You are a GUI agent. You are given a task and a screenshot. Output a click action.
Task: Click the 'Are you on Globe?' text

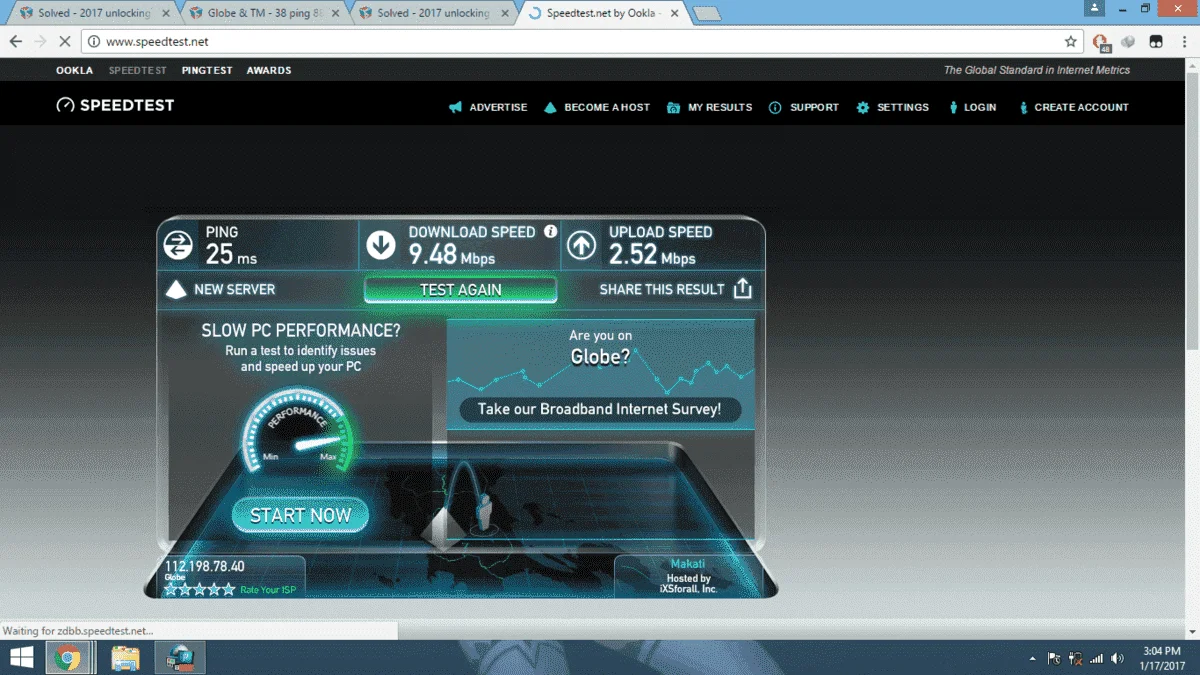[600, 348]
